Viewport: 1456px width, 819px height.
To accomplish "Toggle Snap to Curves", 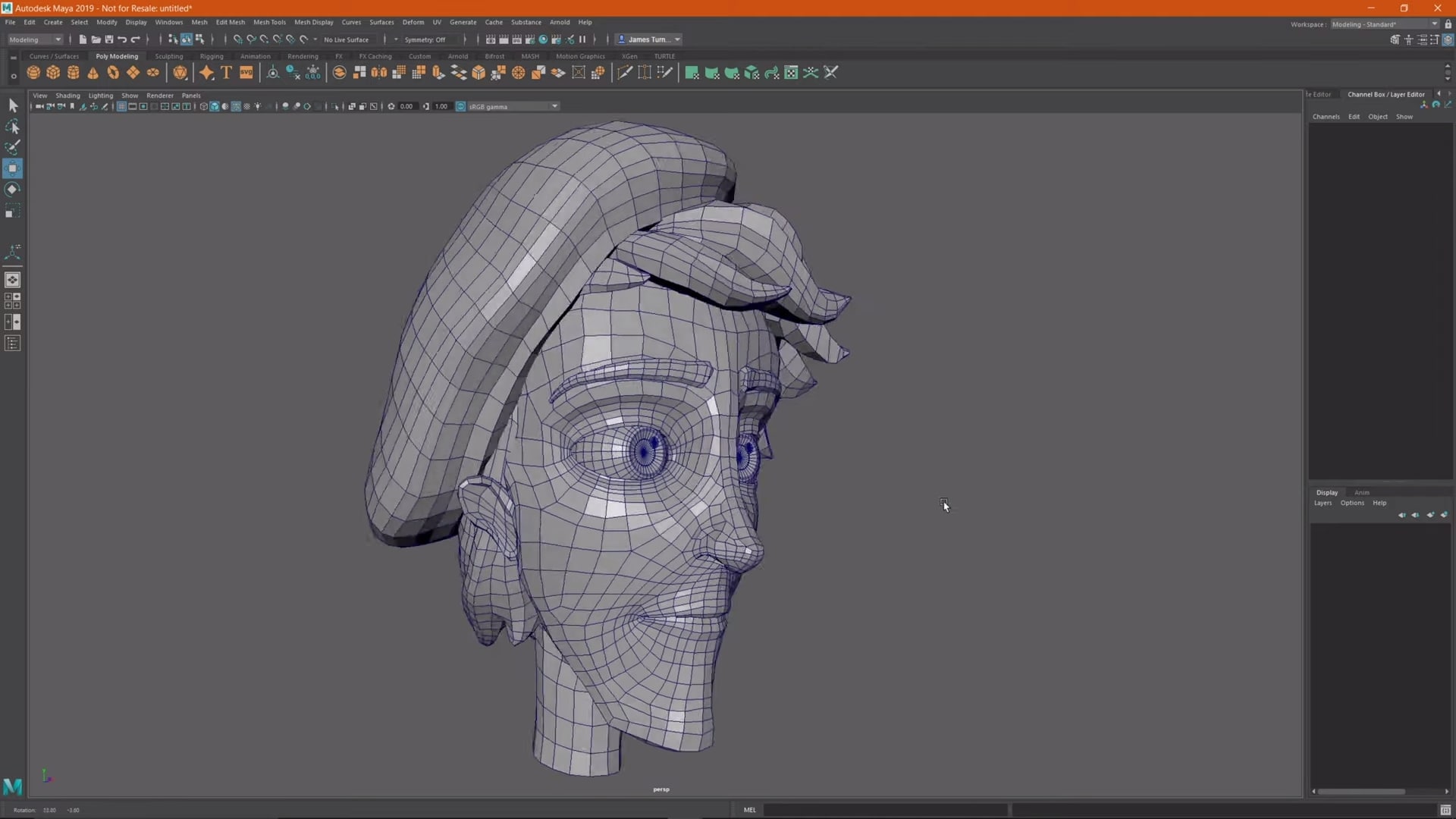I will (x=251, y=39).
